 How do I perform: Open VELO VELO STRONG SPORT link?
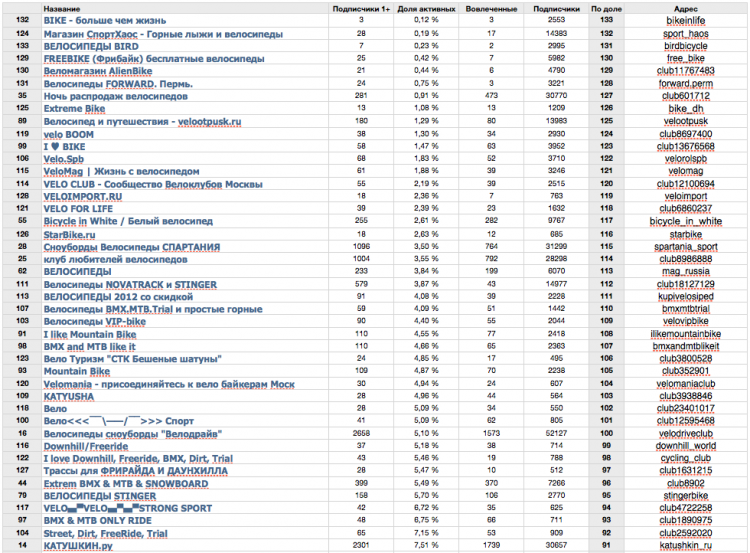127,508
